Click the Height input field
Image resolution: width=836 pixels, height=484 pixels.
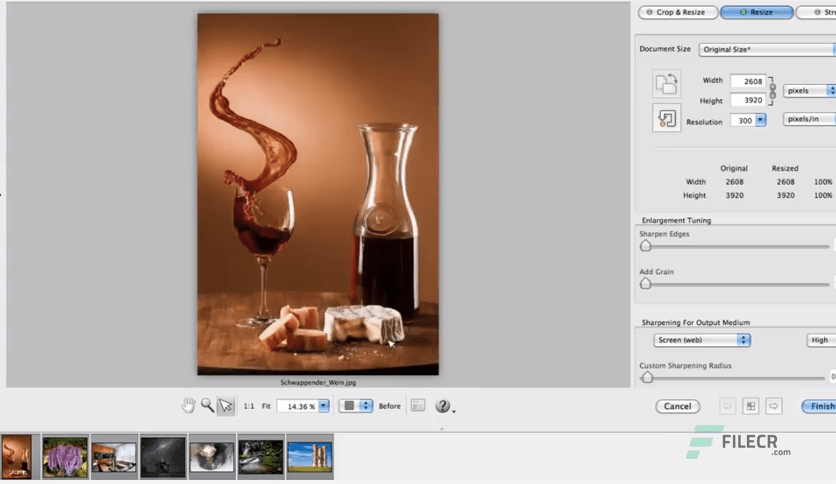coord(748,100)
